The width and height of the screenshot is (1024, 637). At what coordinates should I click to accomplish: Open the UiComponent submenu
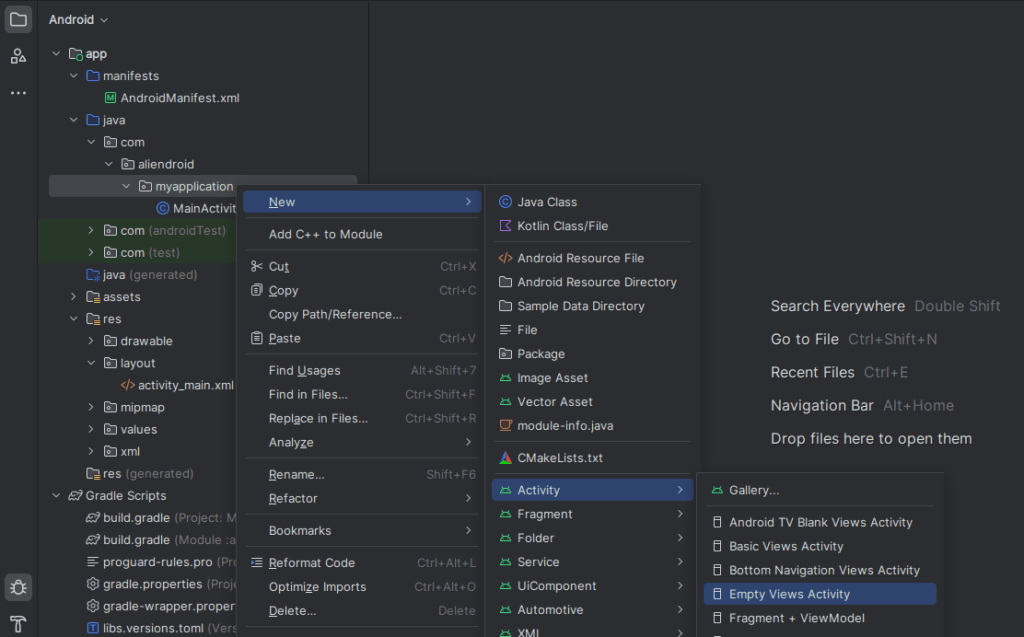[x=592, y=586]
